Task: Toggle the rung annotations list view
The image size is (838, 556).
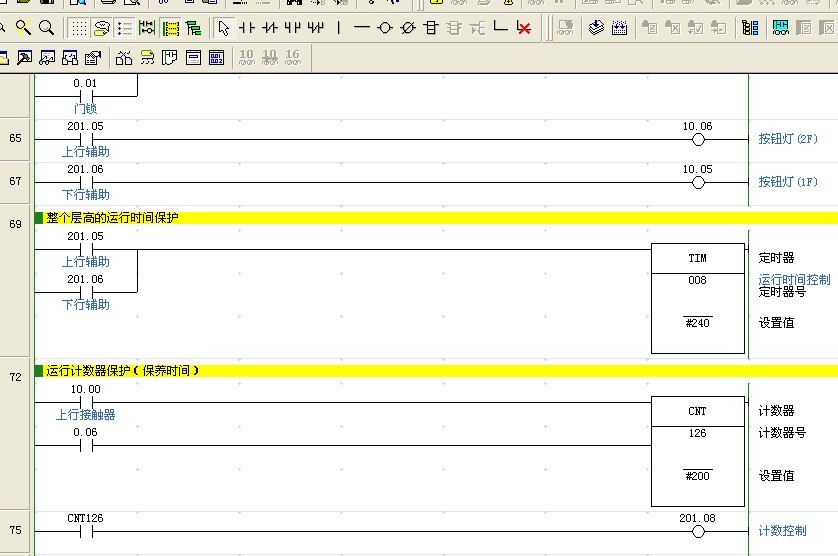Action: [124, 28]
